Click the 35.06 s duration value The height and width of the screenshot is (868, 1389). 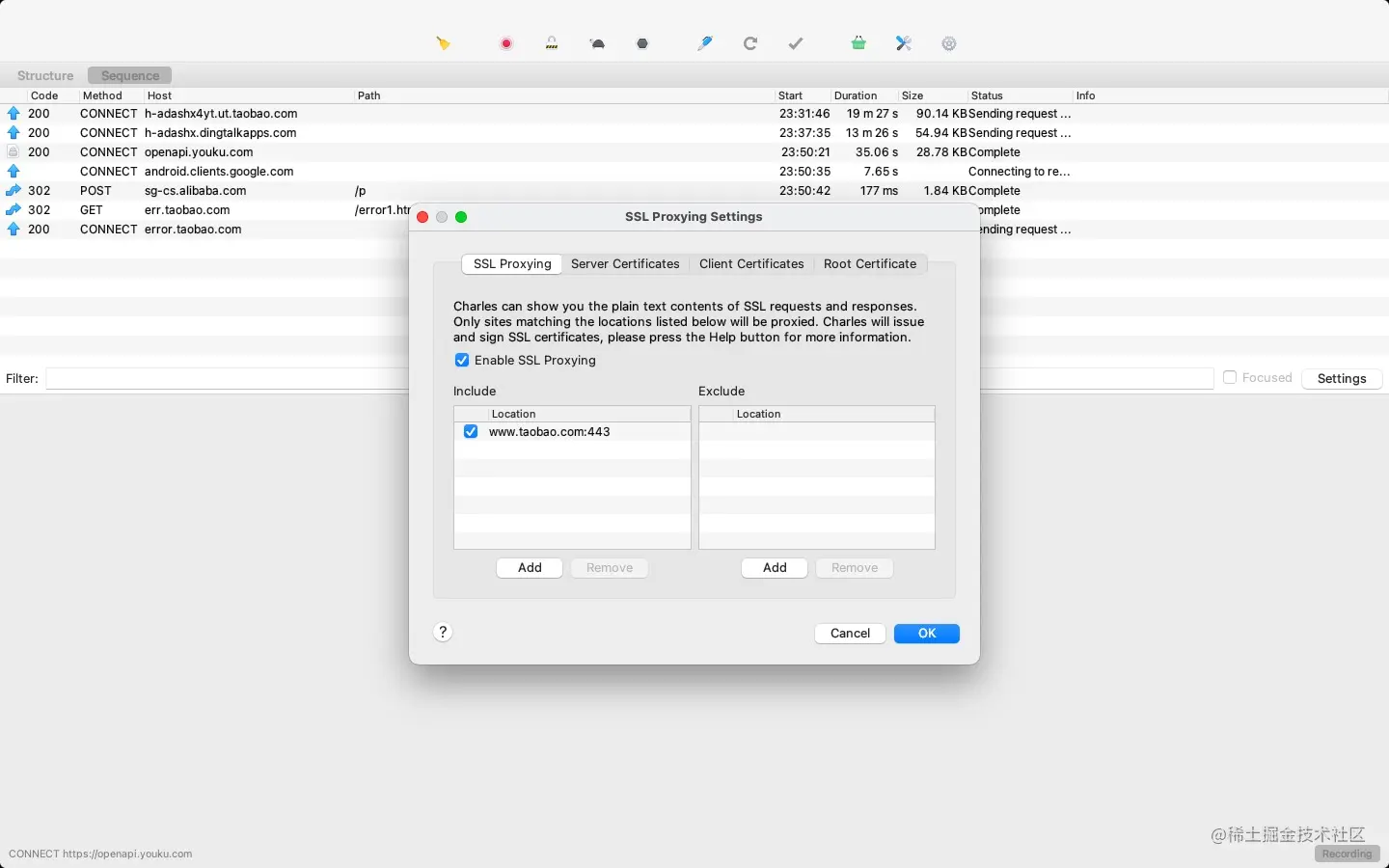click(877, 152)
